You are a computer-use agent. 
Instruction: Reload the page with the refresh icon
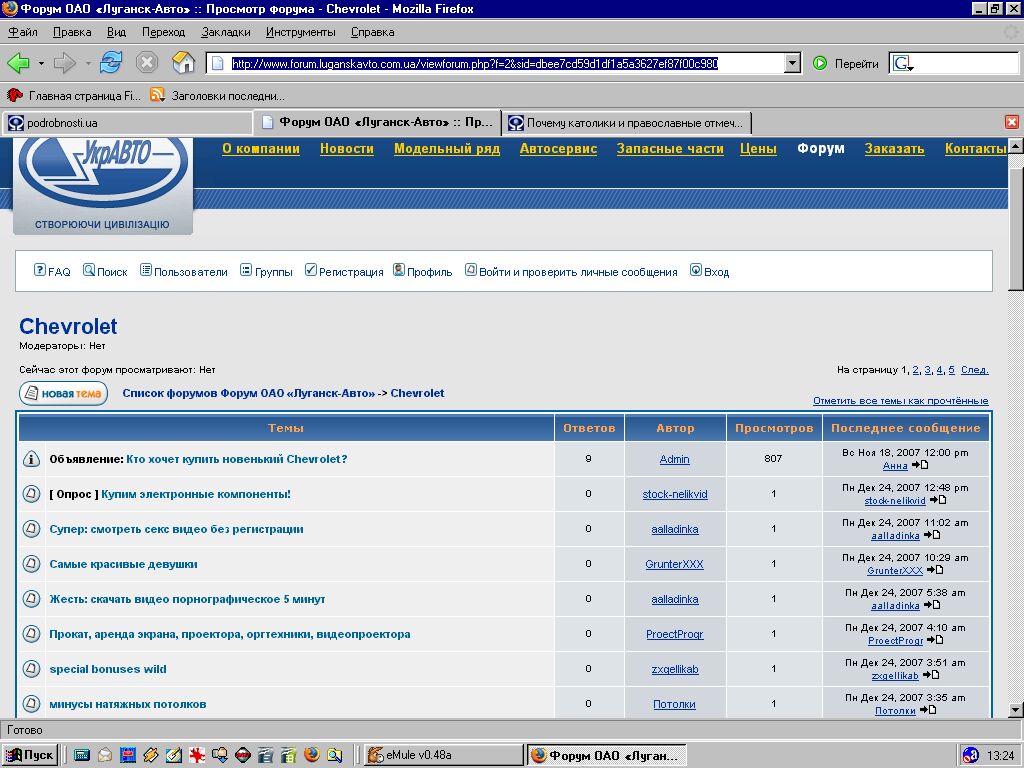[111, 63]
